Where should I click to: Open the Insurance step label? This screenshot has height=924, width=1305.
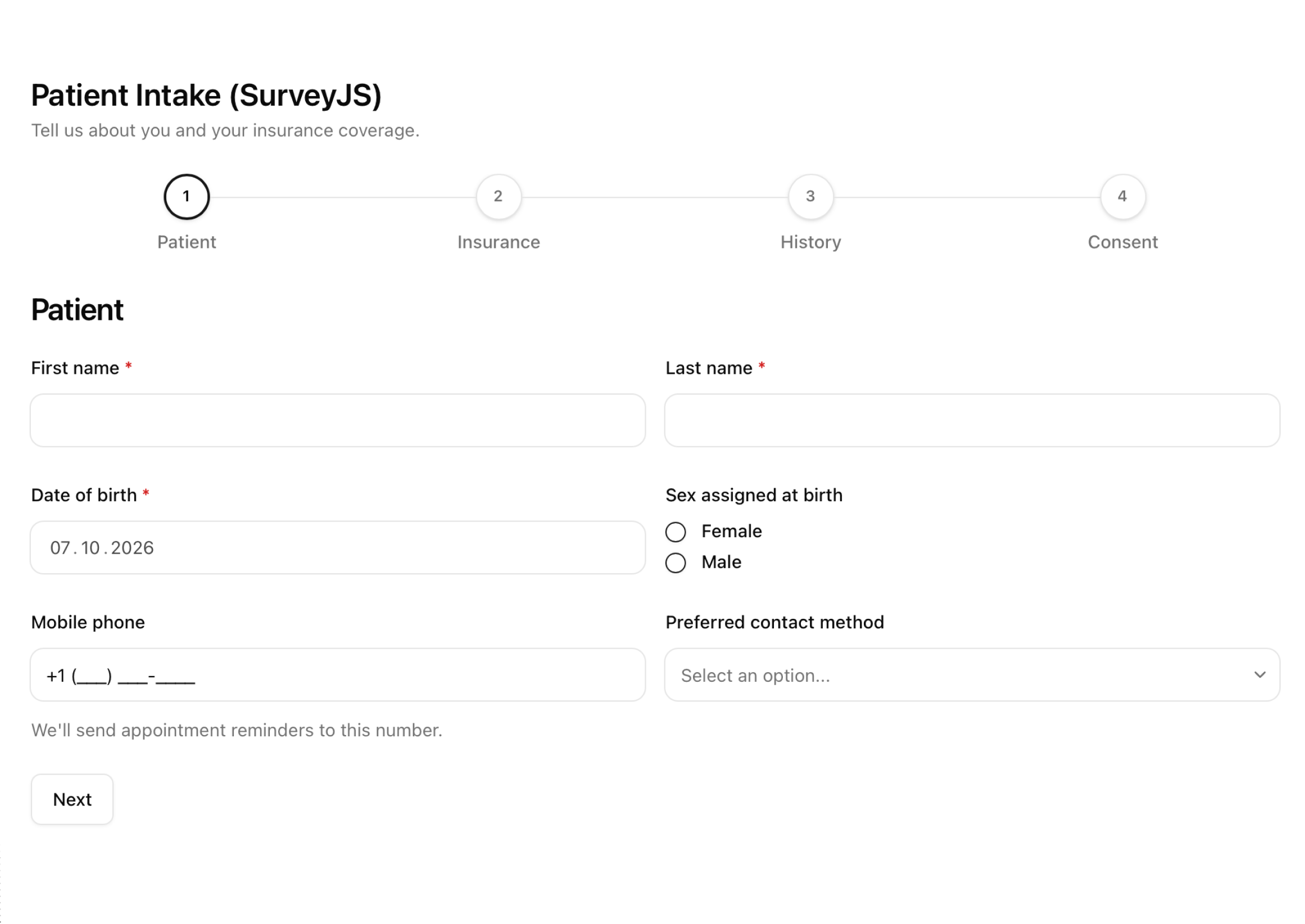coord(499,242)
